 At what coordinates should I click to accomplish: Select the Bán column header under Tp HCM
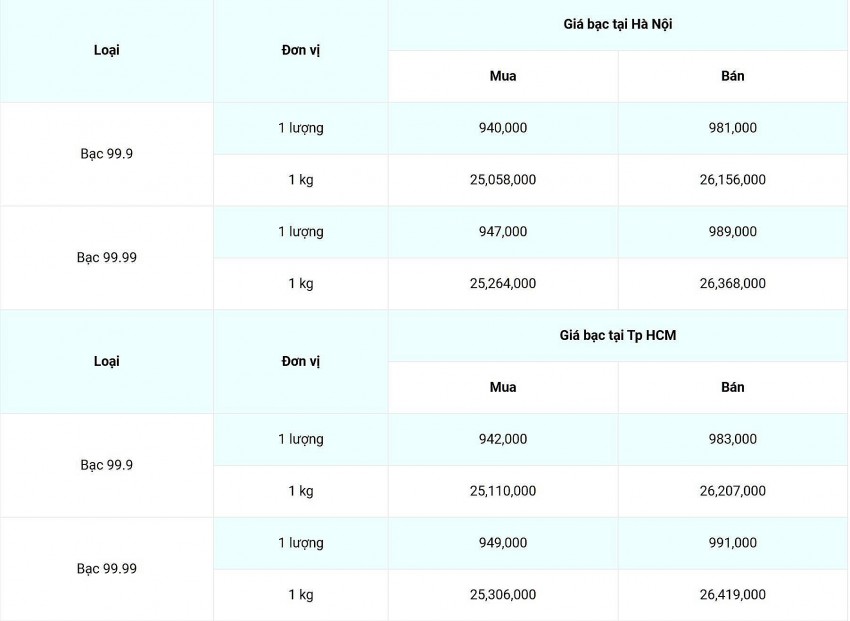coord(733,387)
